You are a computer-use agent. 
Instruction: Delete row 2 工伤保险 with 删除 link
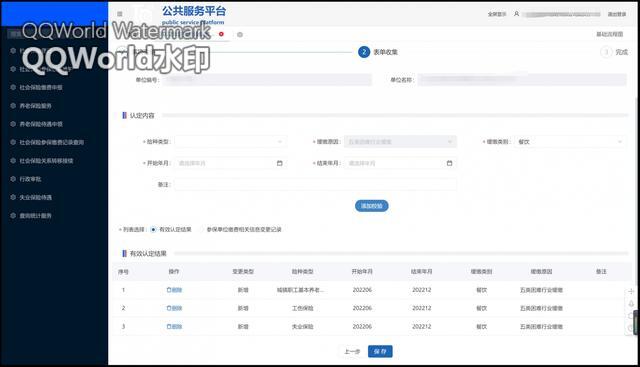pos(174,308)
